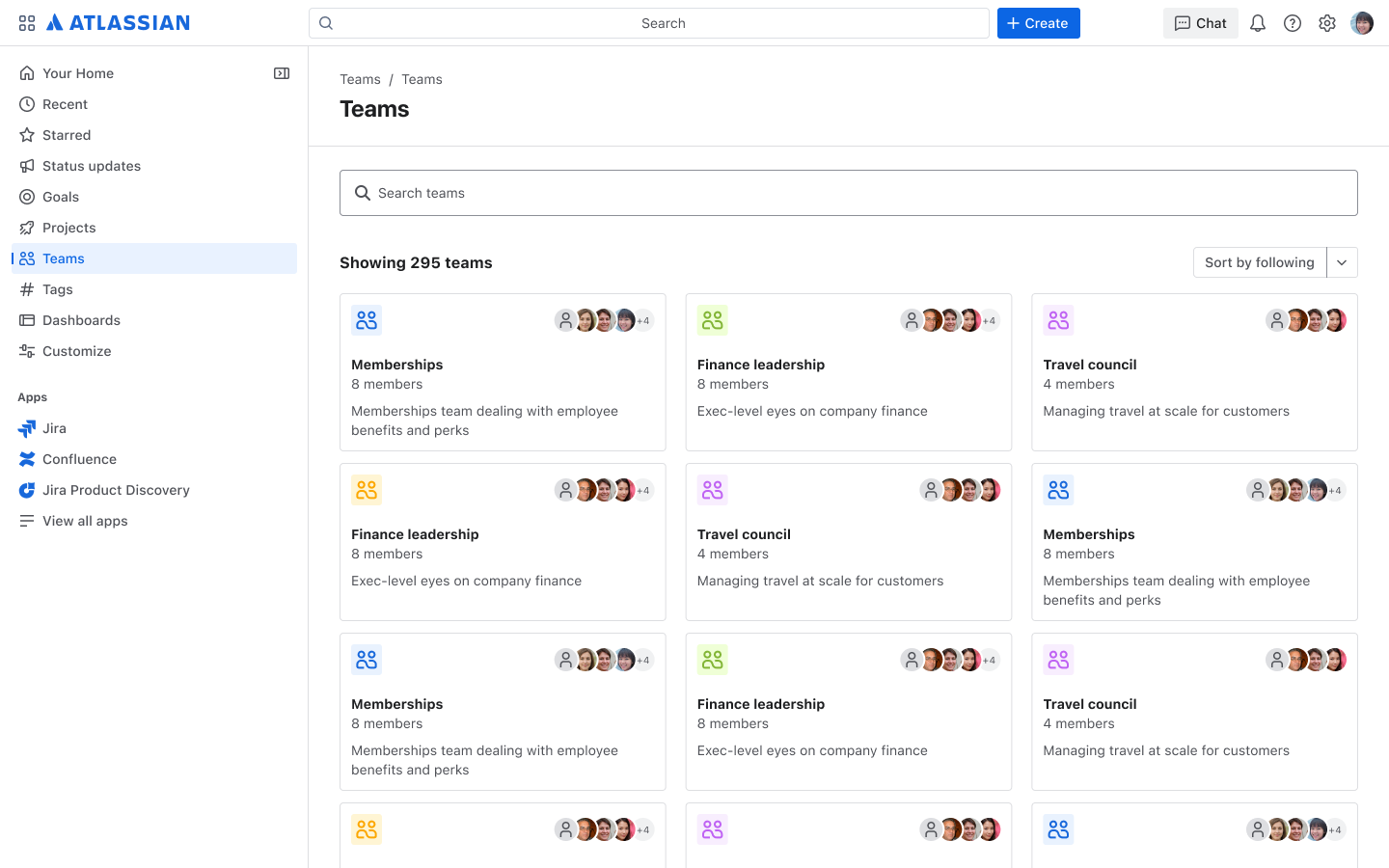Open the app switcher grid icon
Image resolution: width=1389 pixels, height=868 pixels.
coord(26,22)
